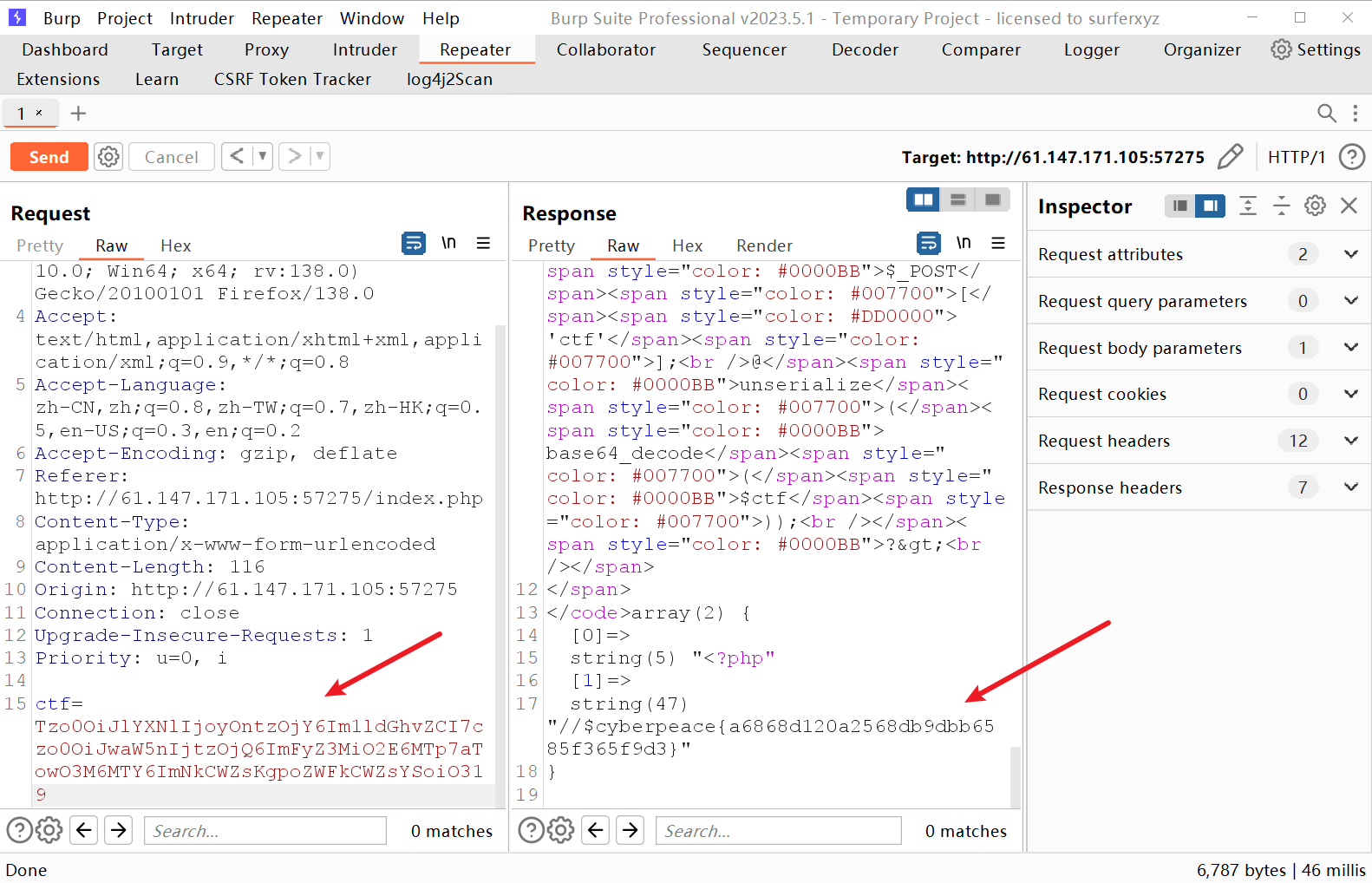This screenshot has width=1372, height=883.
Task: Dock Inspector to the right side
Action: (1210, 206)
